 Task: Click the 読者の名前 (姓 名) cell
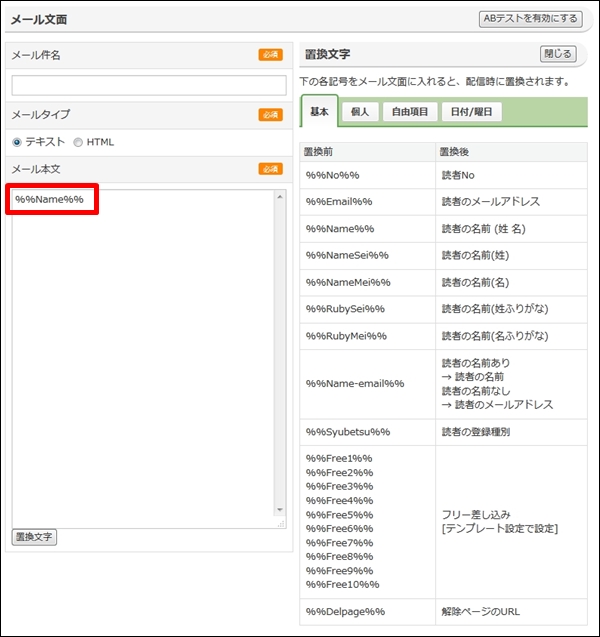pyautogui.click(x=511, y=229)
